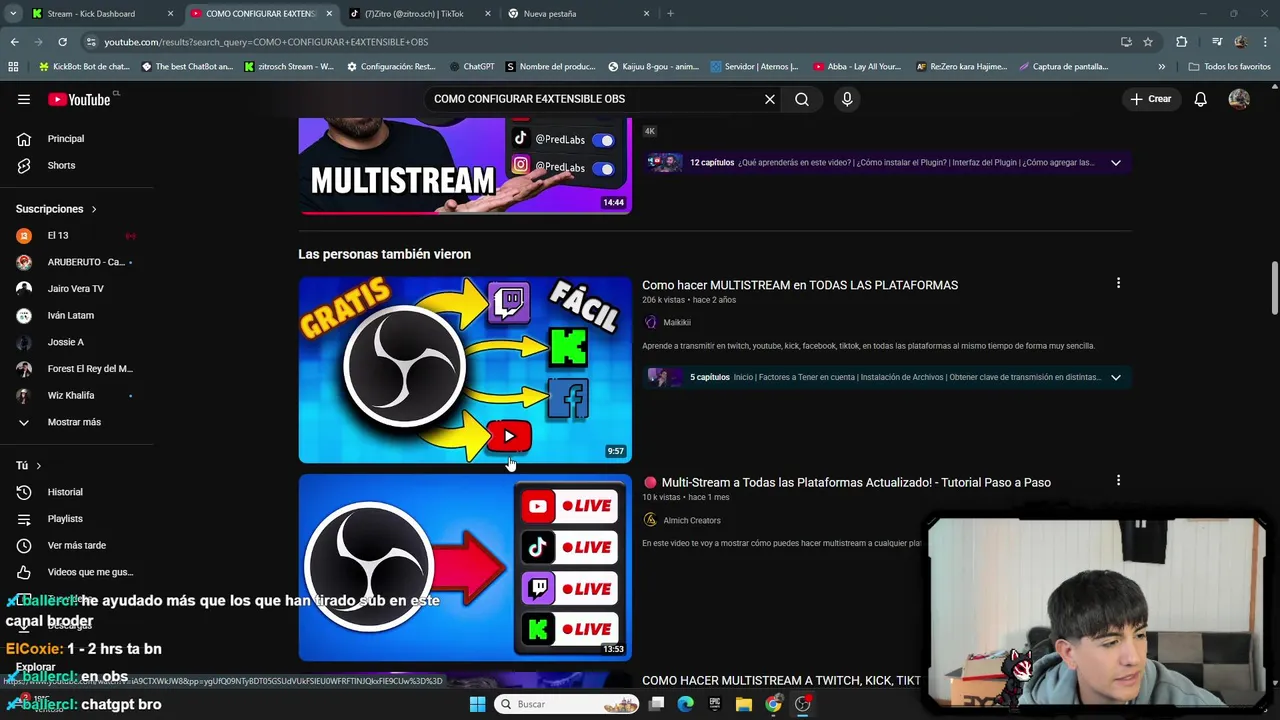Open Epic Games Launcher from the taskbar

tap(714, 704)
